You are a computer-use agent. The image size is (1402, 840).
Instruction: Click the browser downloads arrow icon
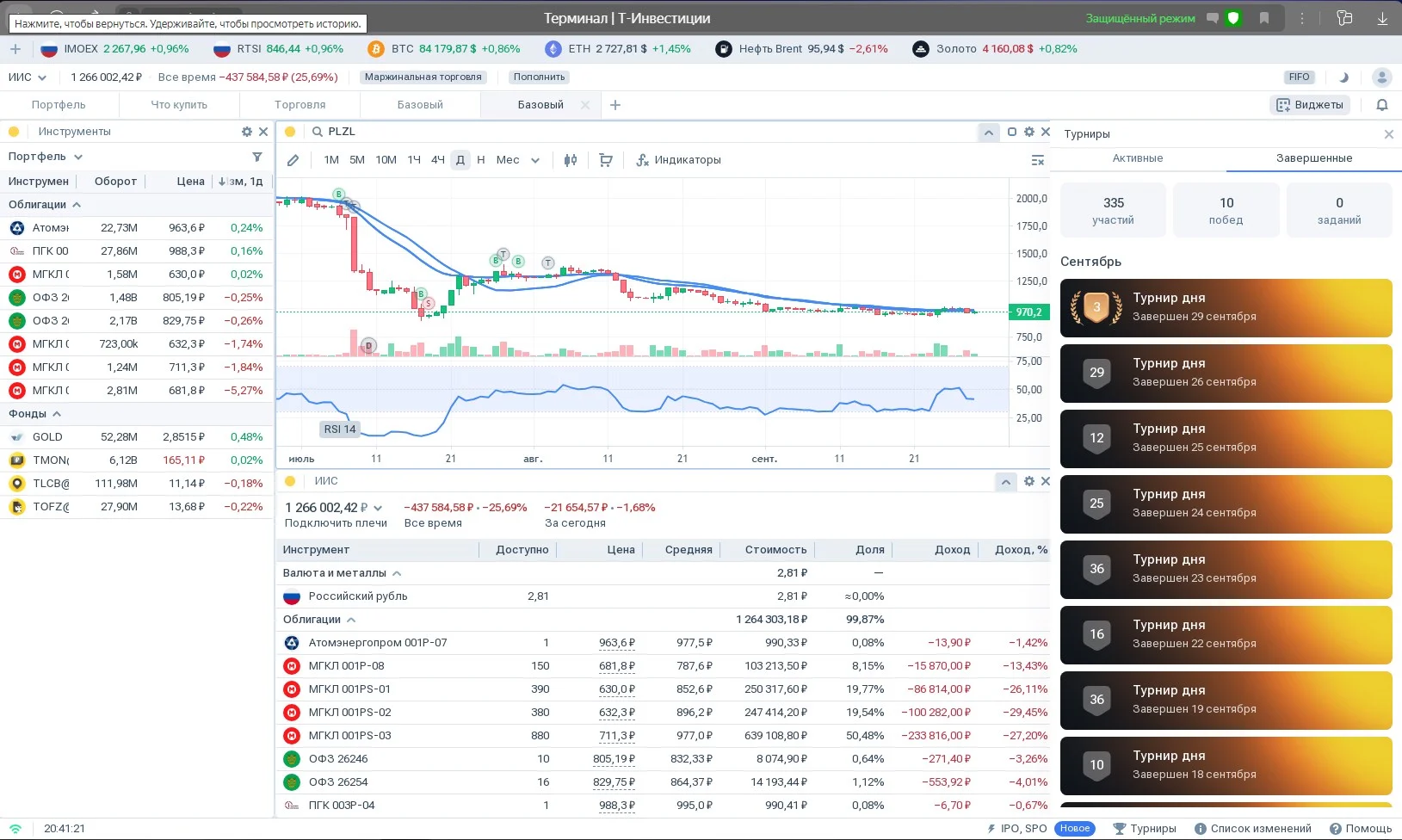1382,18
